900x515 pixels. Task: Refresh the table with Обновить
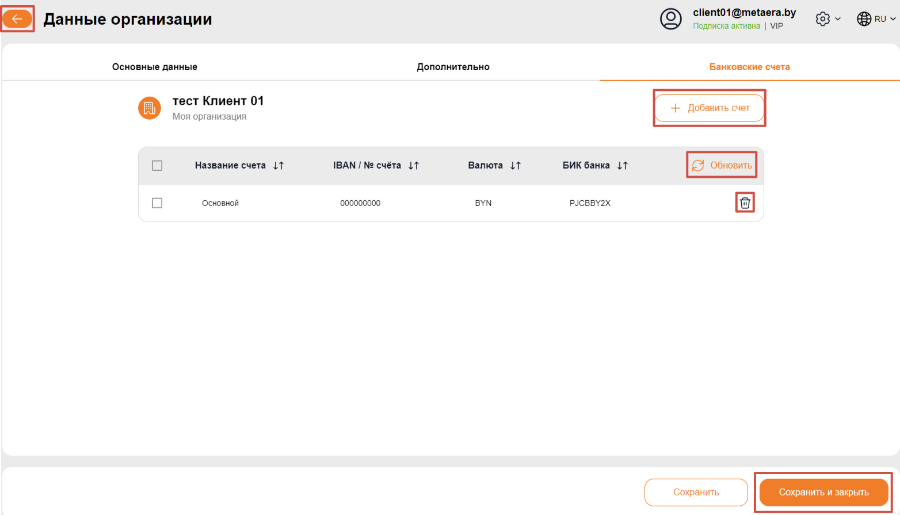pyautogui.click(x=721, y=165)
